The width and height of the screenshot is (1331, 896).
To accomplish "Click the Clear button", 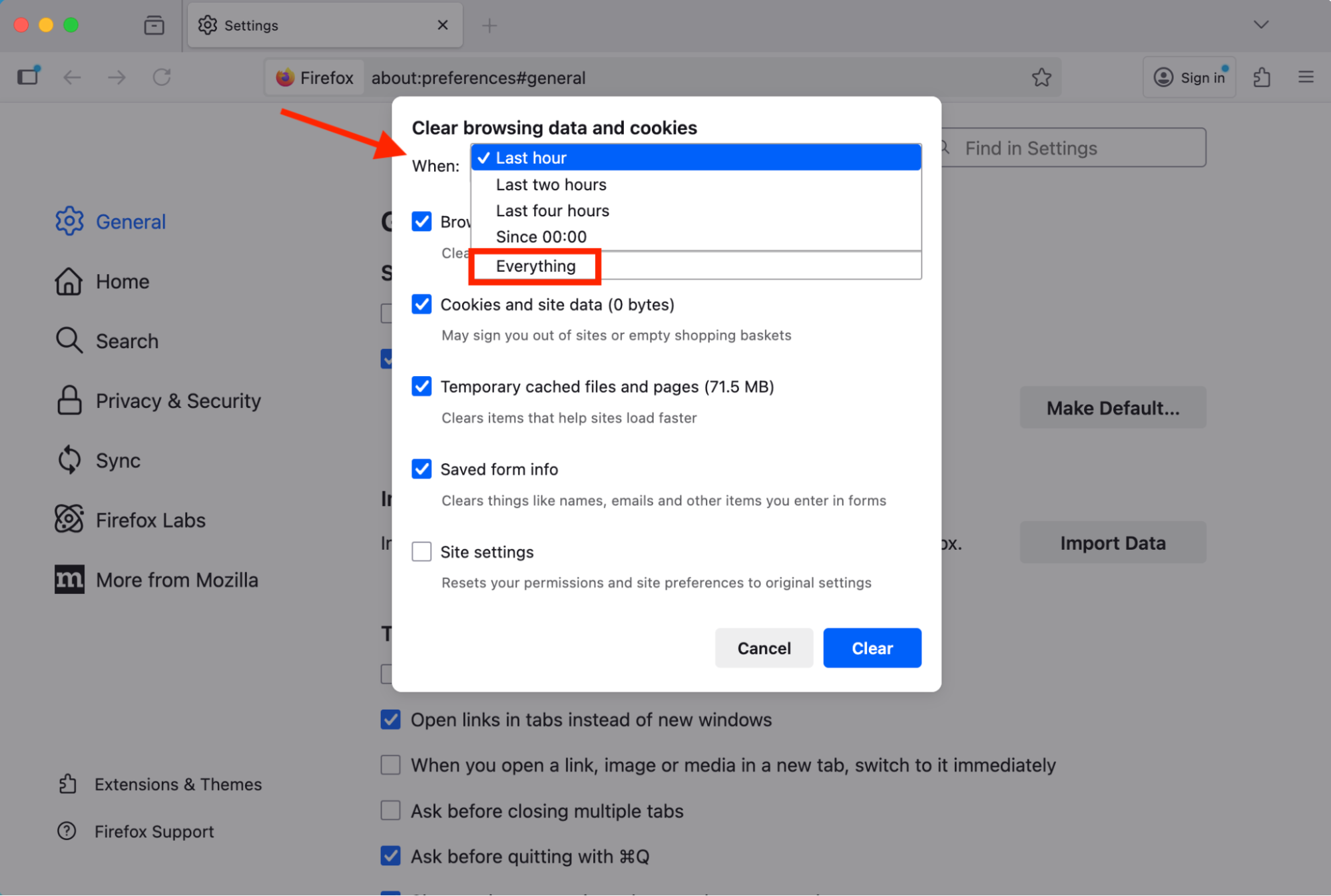I will [872, 648].
